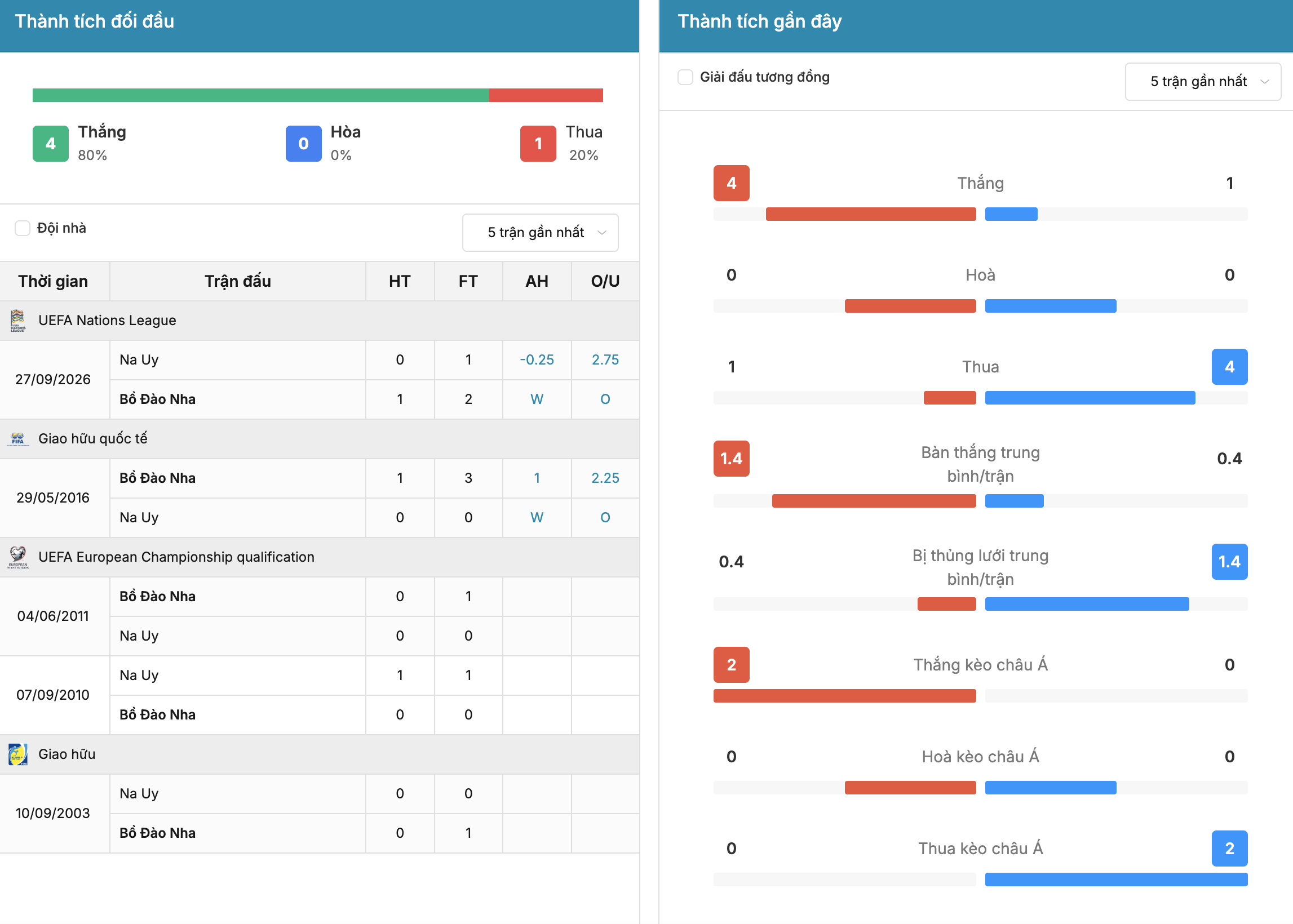Select the 10/09/2003 match date

click(x=53, y=813)
